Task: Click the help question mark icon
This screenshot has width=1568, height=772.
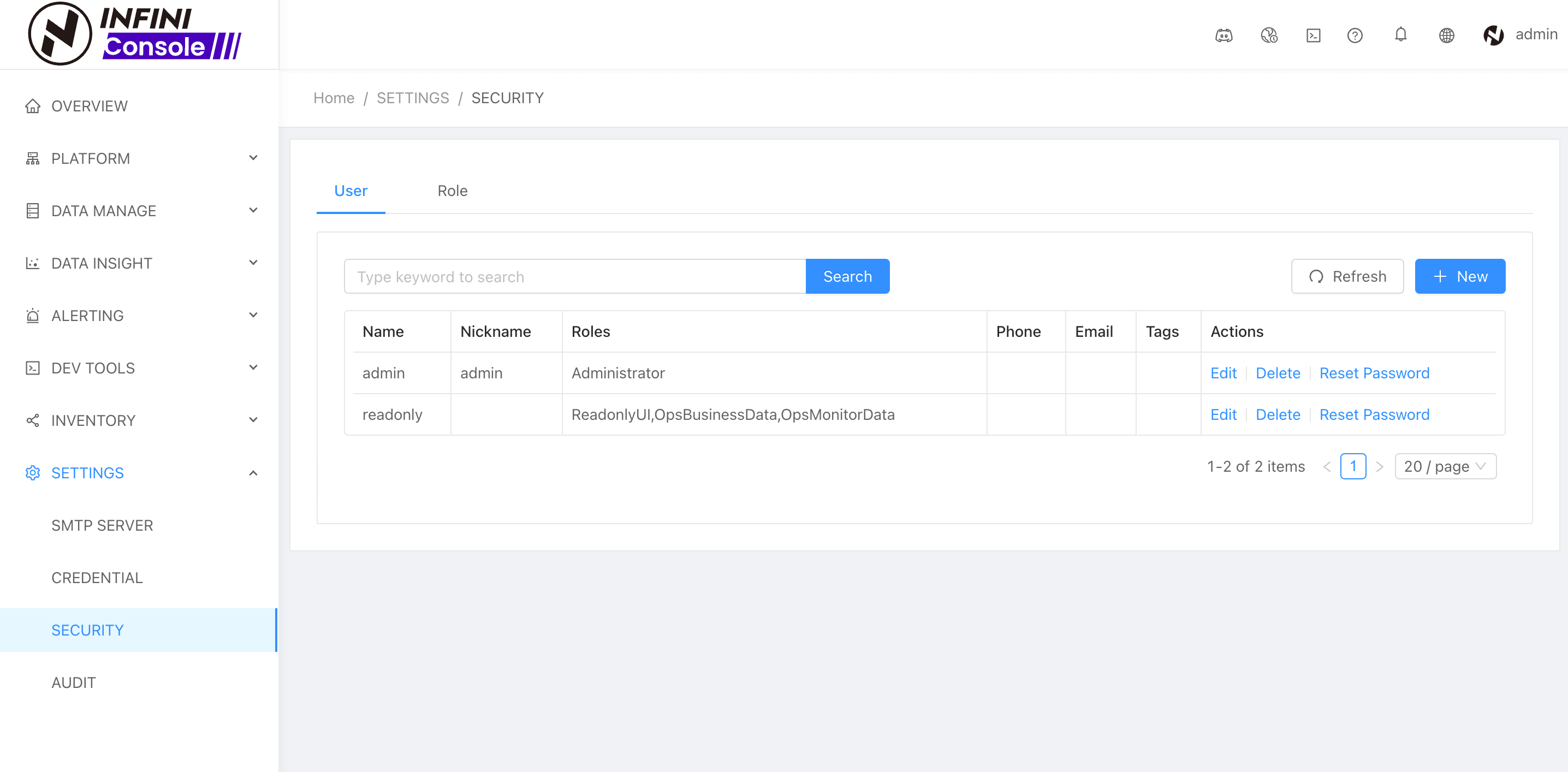Action: (1355, 35)
